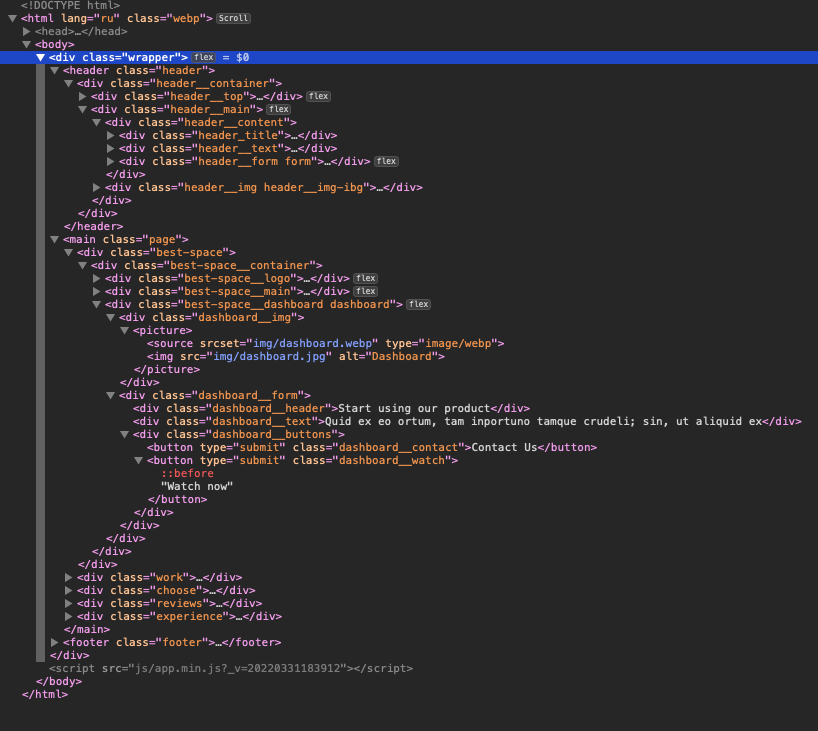Collapse the header class="header" node
Screen dimensions: 818x731
pyautogui.click(x=54, y=70)
